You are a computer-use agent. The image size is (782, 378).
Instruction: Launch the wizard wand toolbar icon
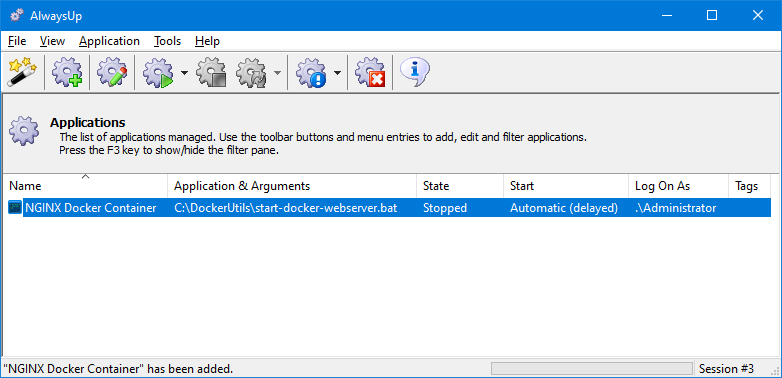pos(22,73)
